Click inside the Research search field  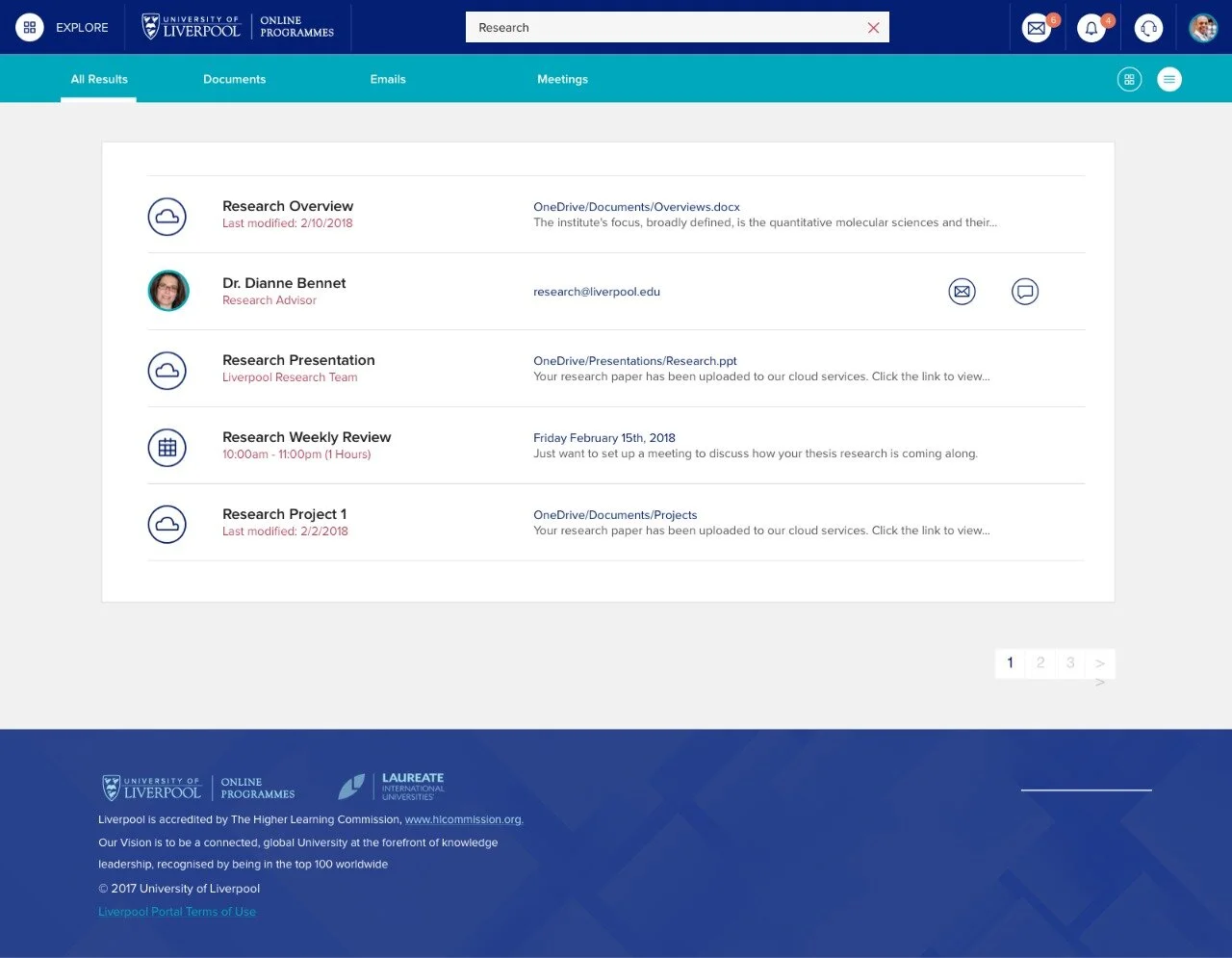point(626,27)
